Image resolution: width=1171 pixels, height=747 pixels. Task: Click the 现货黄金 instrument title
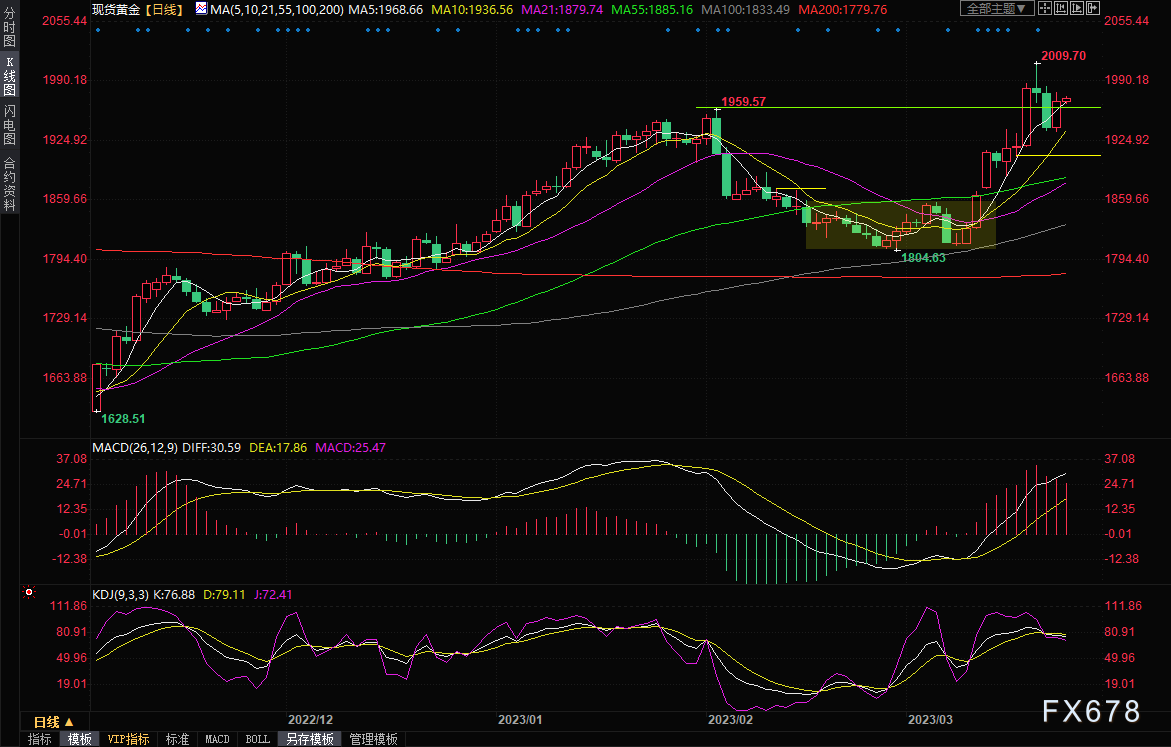click(x=116, y=10)
